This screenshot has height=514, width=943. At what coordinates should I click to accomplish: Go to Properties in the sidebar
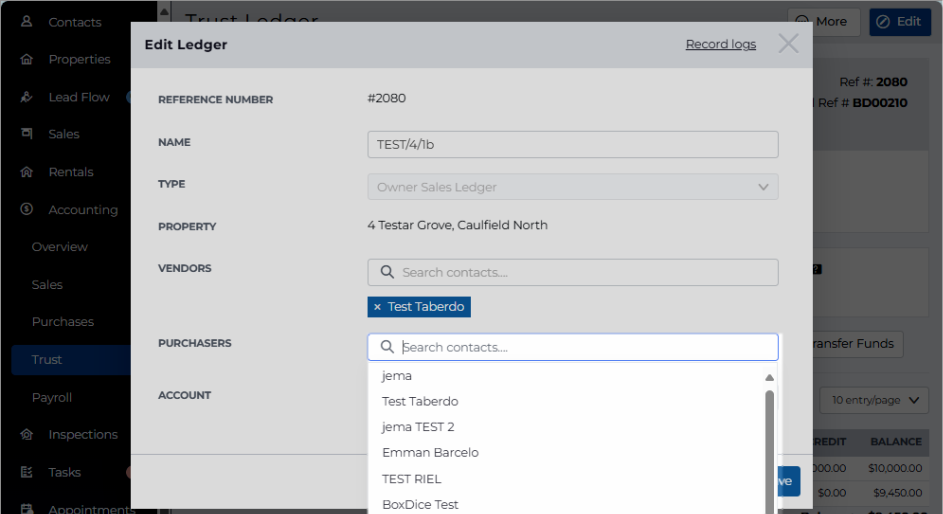click(79, 60)
